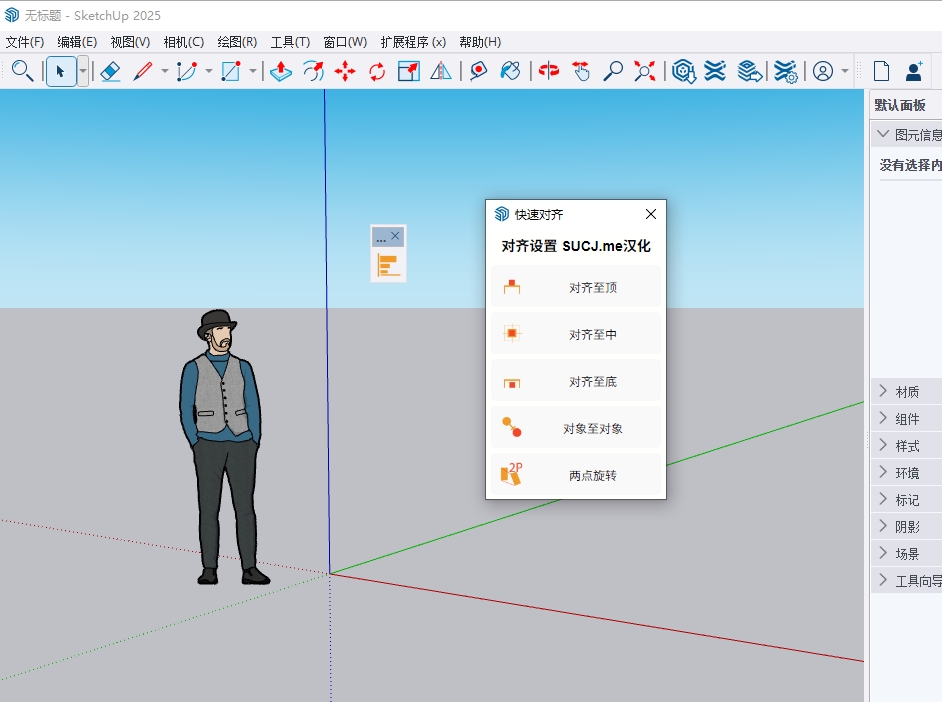Image resolution: width=942 pixels, height=702 pixels.
Task: Click the Send to LayOut icon
Action: (x=749, y=71)
